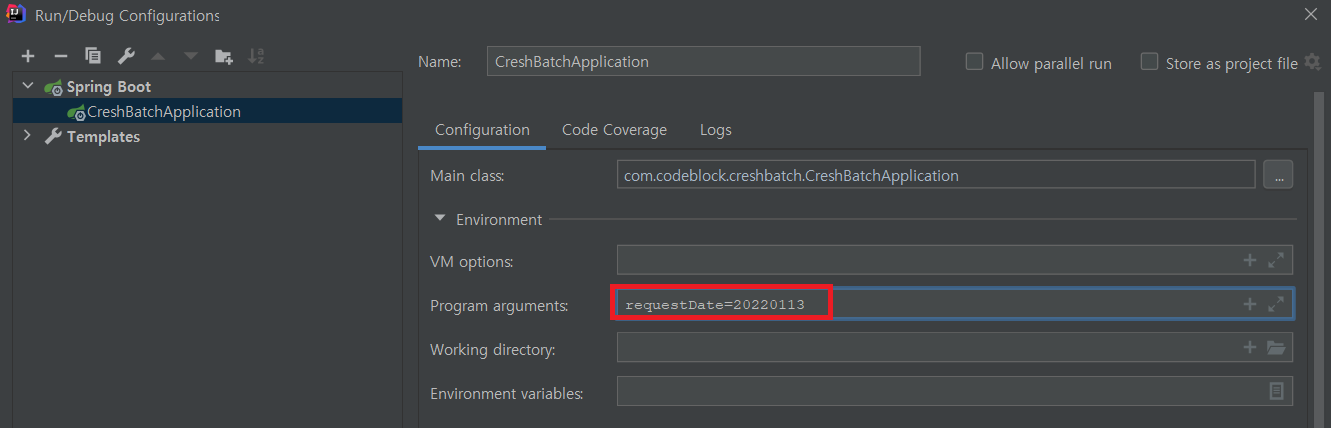Viewport: 1331px width, 428px height.
Task: Add new configuration with plus icon
Action: click(28, 56)
